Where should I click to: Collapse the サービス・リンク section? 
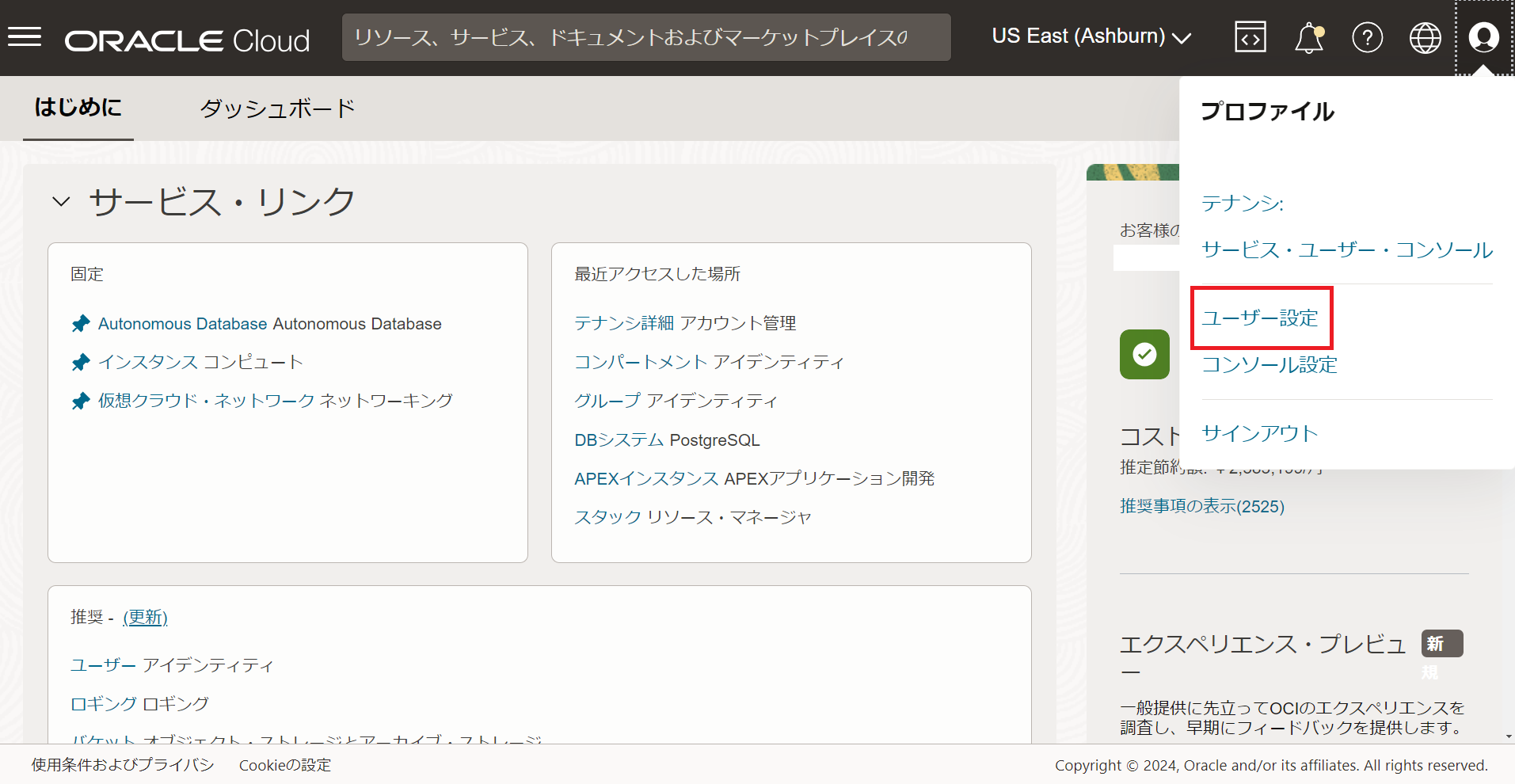[61, 202]
